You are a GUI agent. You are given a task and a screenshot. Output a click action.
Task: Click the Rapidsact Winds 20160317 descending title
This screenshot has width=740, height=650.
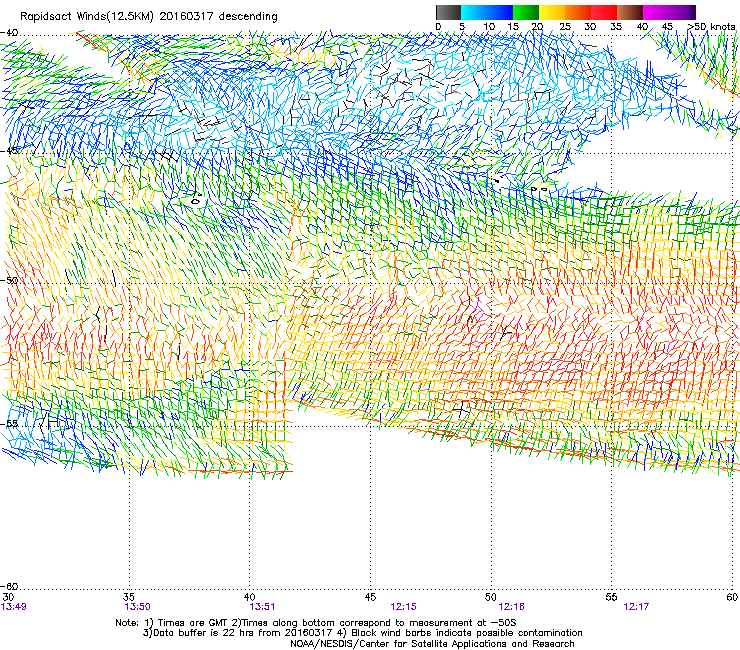tap(149, 17)
